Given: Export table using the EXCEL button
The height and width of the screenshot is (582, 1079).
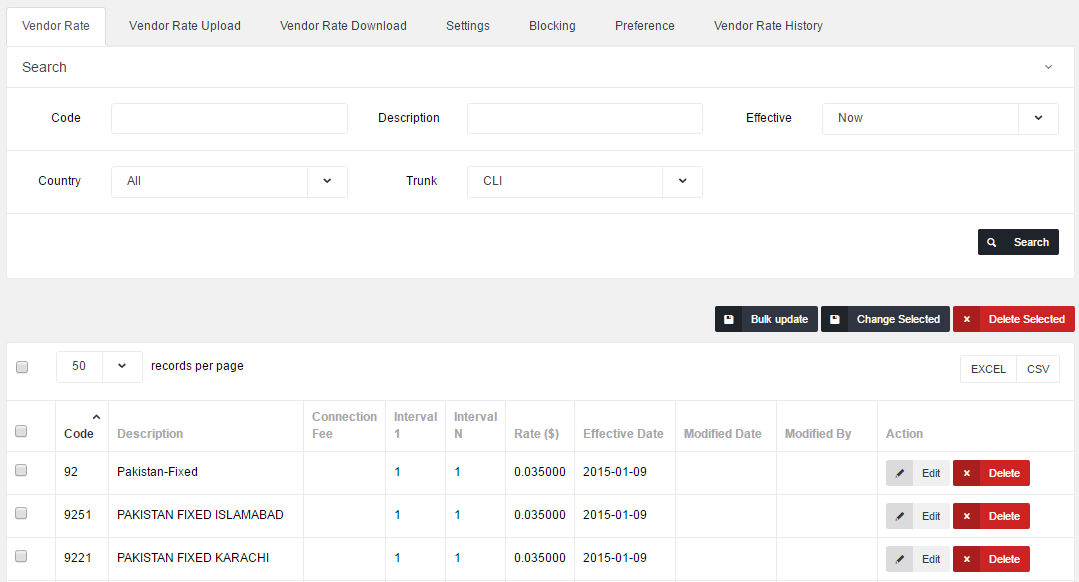Looking at the screenshot, I should pyautogui.click(x=988, y=369).
